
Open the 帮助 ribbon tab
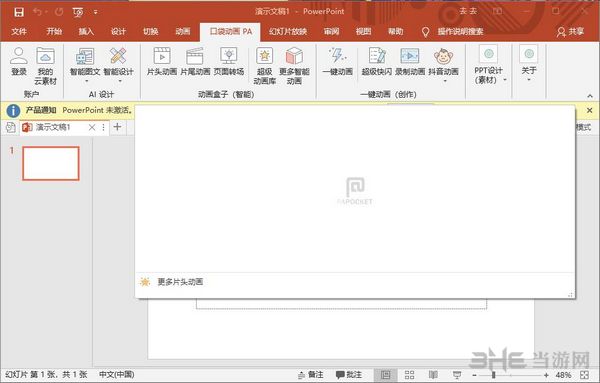tap(396, 31)
